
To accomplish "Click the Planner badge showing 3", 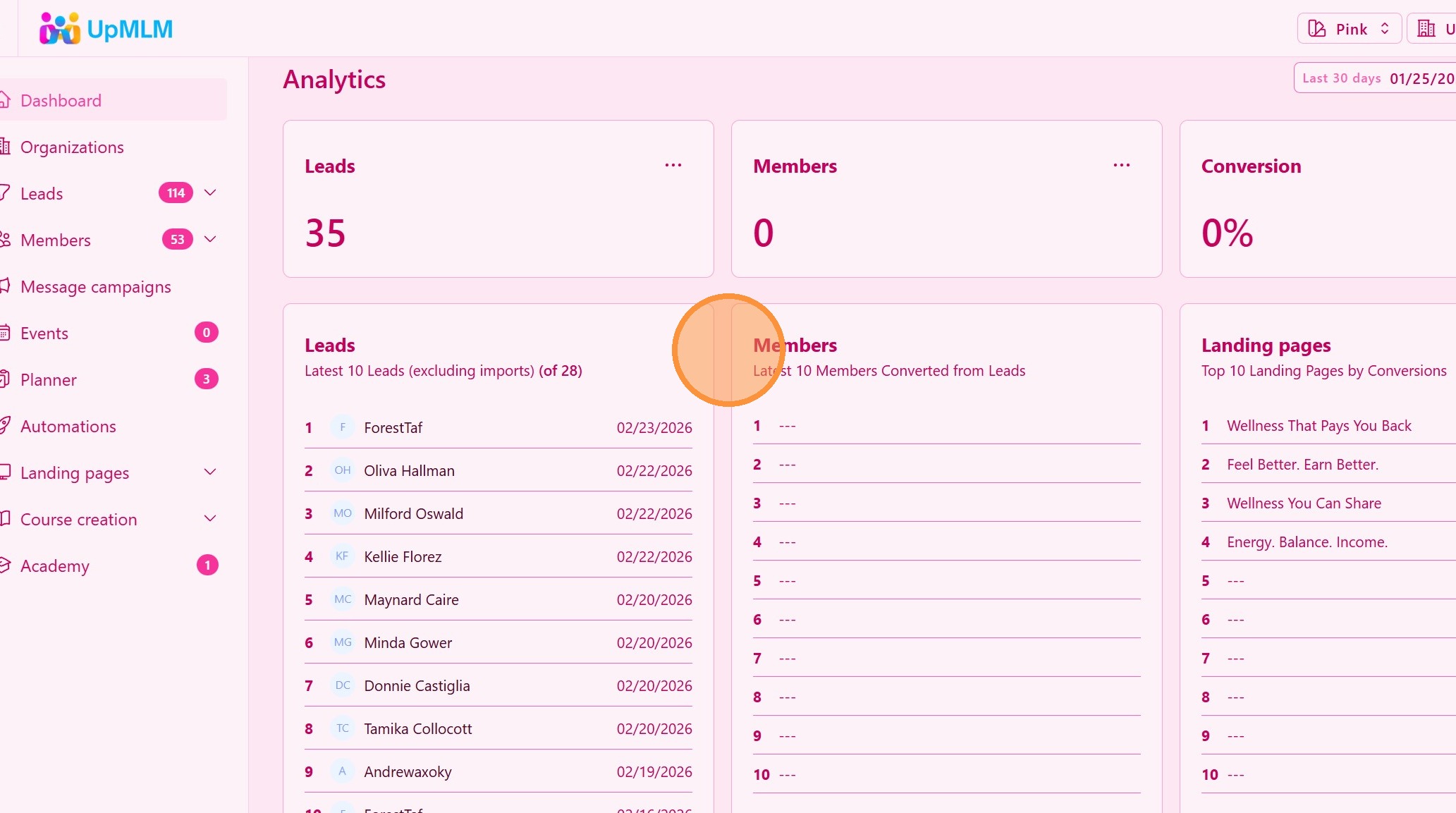I will [206, 379].
